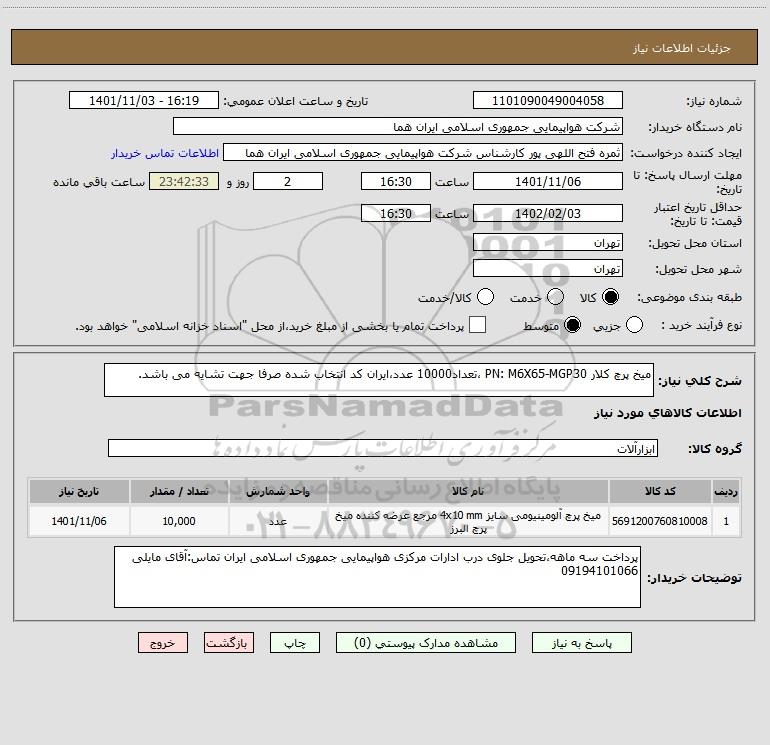Click the چاپ print button
Image resolution: width=770 pixels, height=745 pixels.
(x=295, y=643)
